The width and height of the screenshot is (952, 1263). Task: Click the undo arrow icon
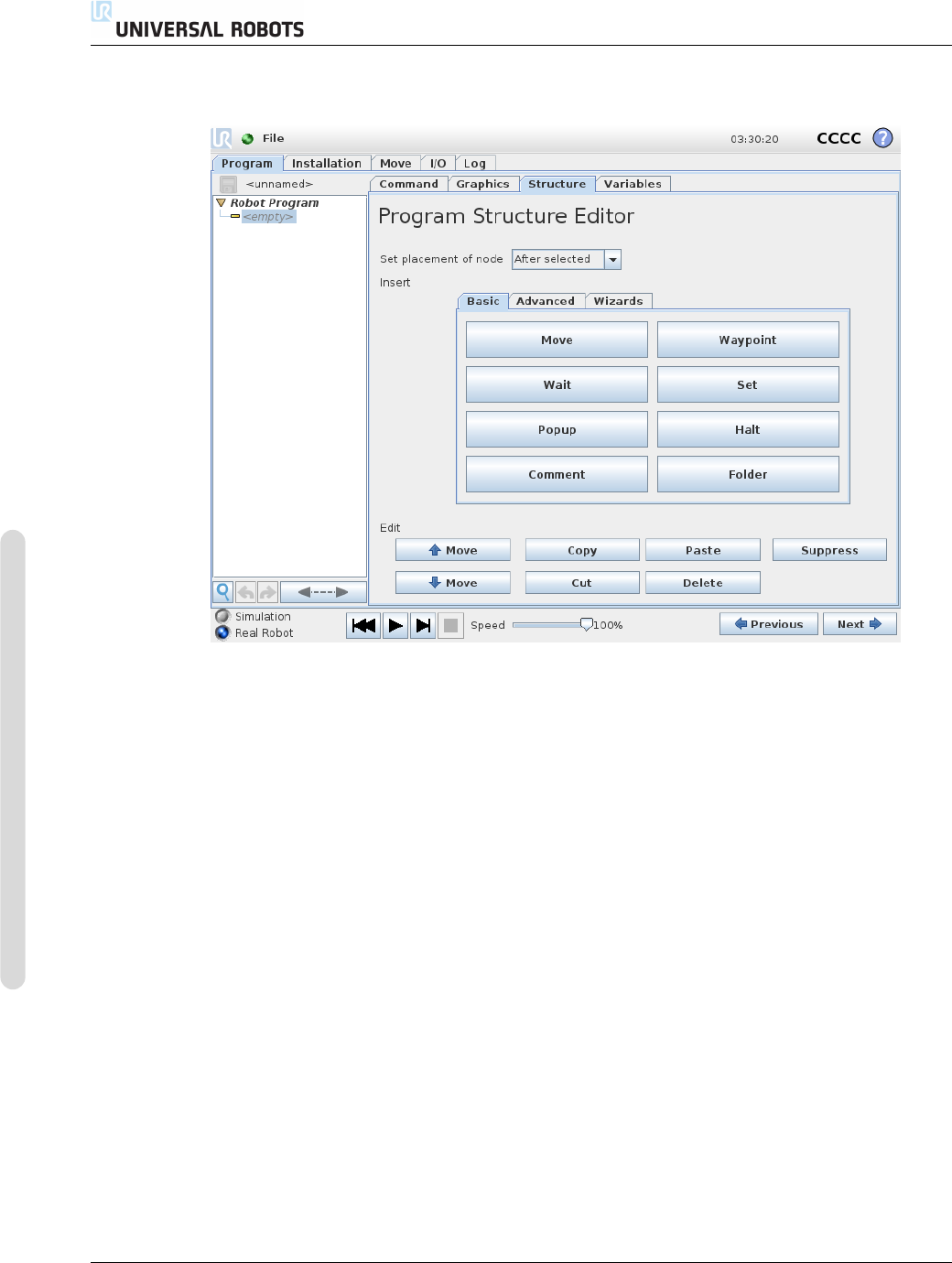[x=246, y=591]
